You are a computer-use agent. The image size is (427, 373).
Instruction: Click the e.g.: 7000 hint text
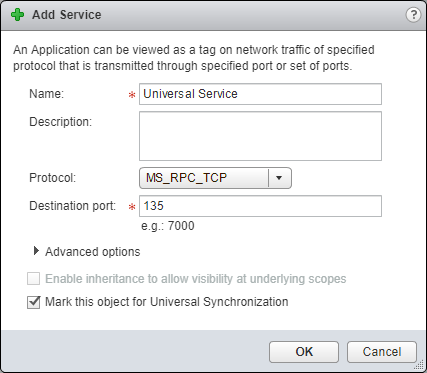pos(168,226)
